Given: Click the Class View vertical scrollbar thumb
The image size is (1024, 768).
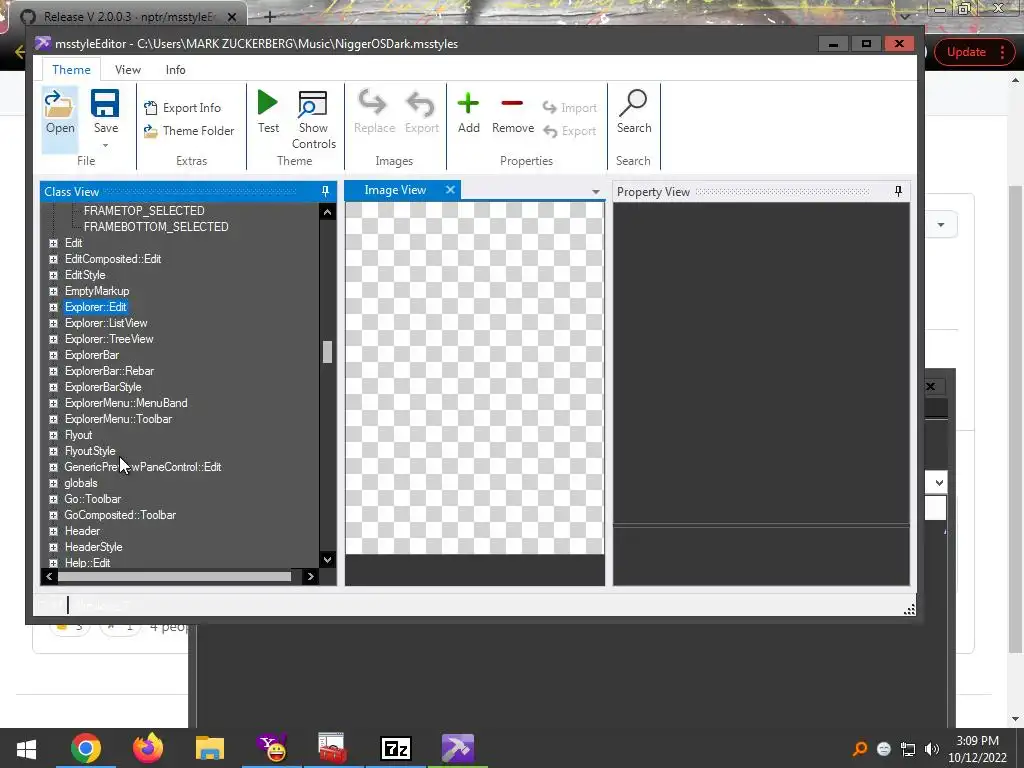Looking at the screenshot, I should (327, 352).
